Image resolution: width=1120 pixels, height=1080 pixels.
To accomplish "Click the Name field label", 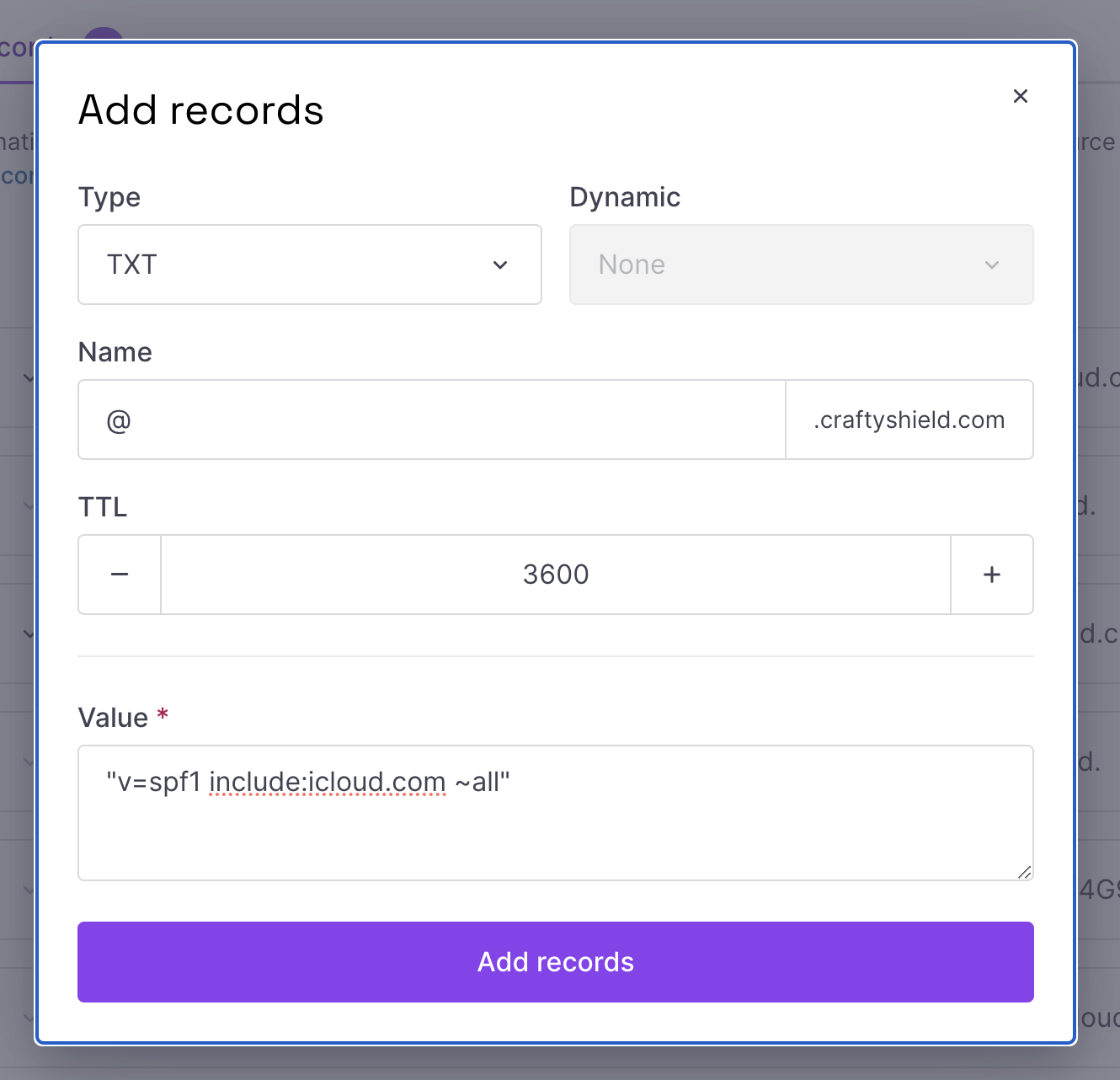I will [115, 352].
